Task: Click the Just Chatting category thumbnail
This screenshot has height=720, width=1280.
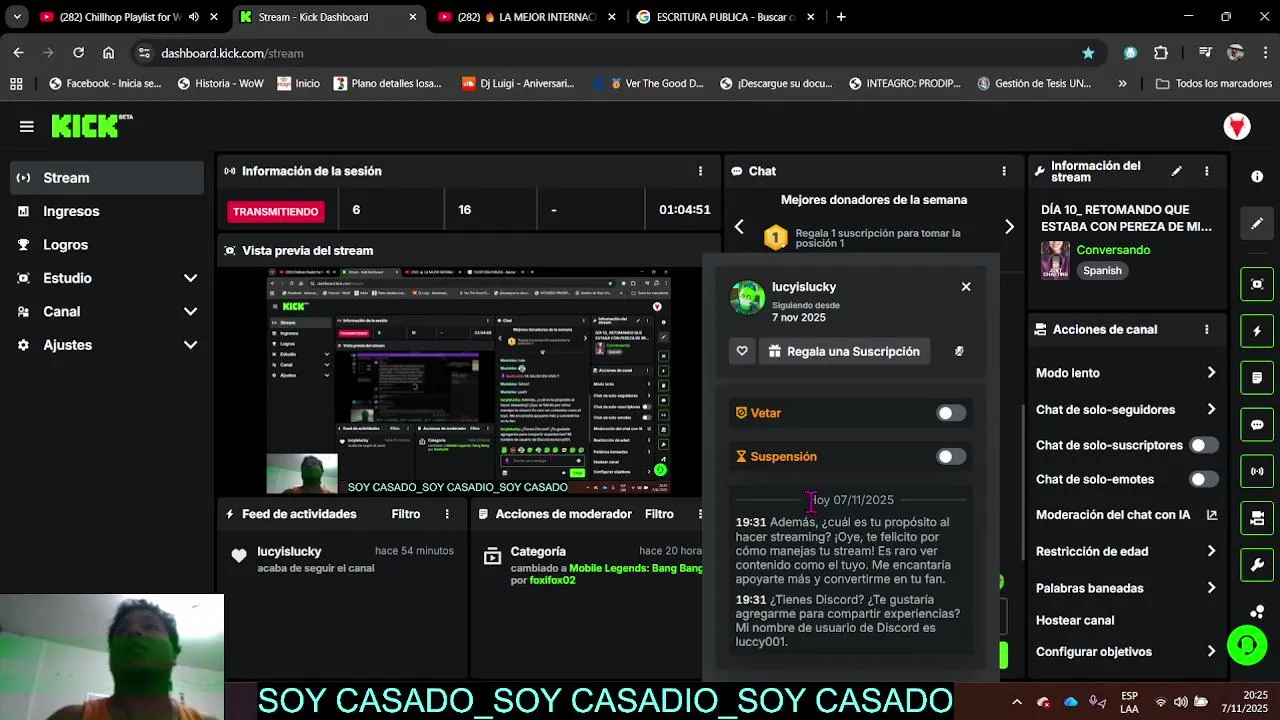Action: click(1055, 260)
